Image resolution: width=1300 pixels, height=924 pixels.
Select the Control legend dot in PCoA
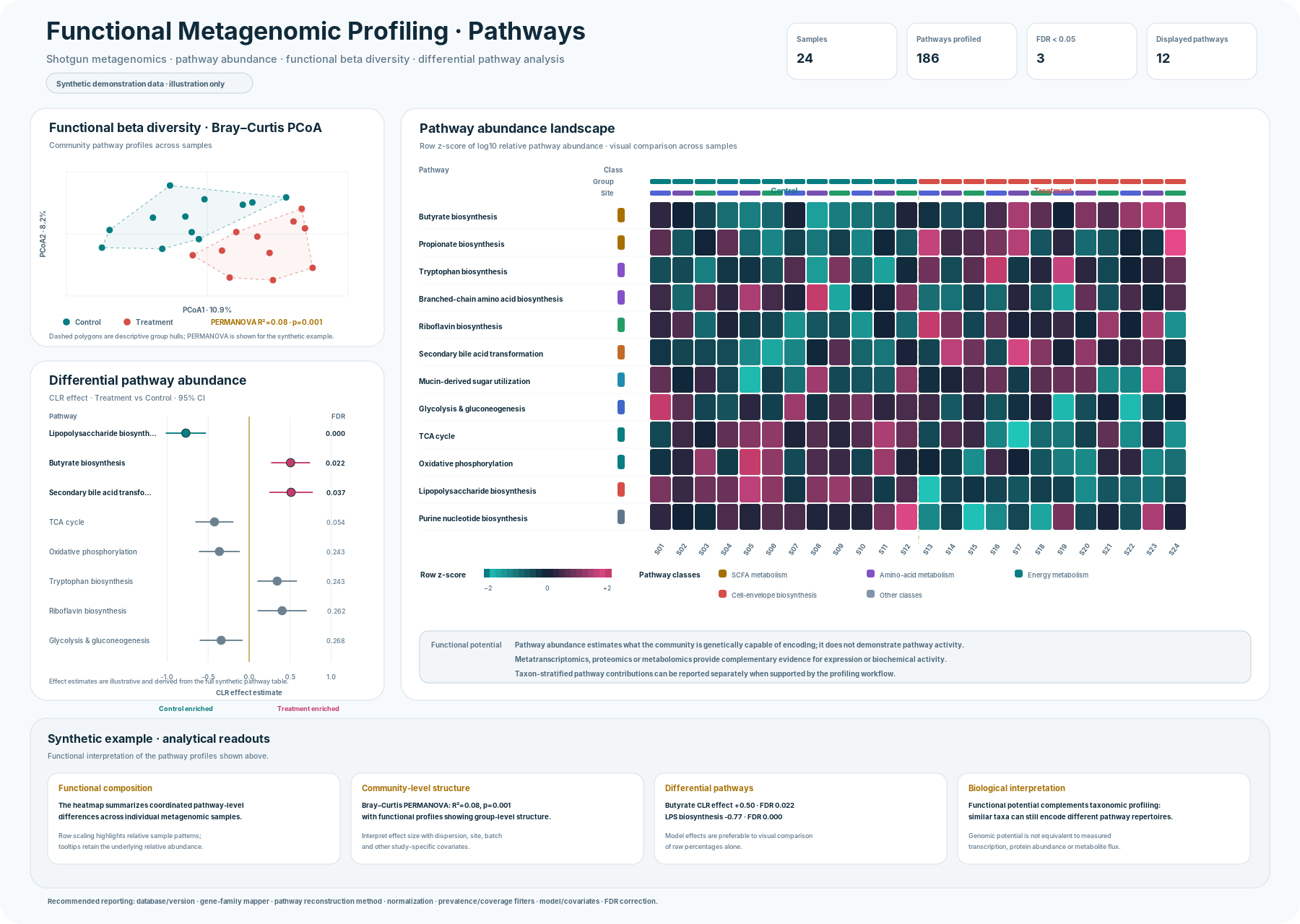point(66,322)
